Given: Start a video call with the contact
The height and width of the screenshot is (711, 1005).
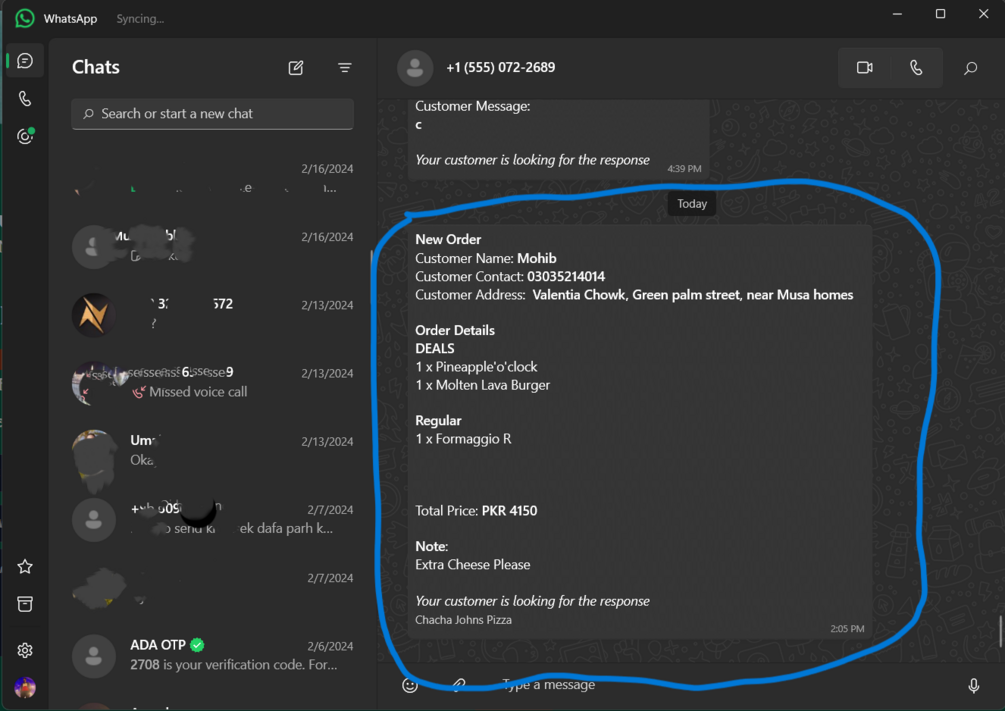Looking at the screenshot, I should [x=865, y=67].
